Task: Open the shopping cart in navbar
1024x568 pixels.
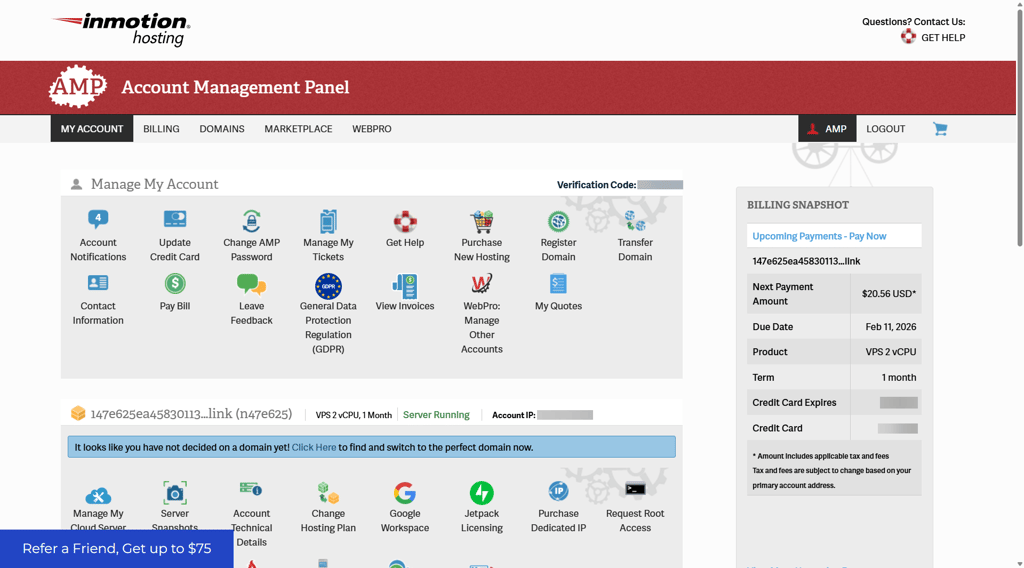Action: click(x=940, y=129)
